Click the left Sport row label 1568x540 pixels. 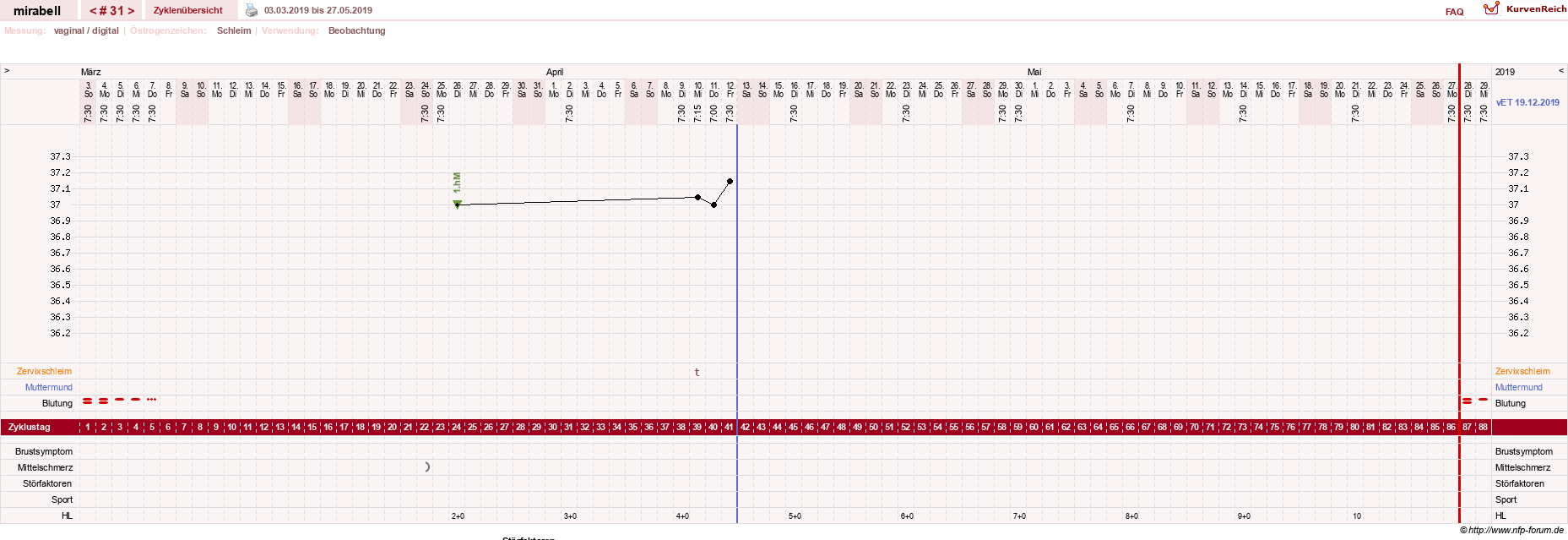tap(62, 499)
